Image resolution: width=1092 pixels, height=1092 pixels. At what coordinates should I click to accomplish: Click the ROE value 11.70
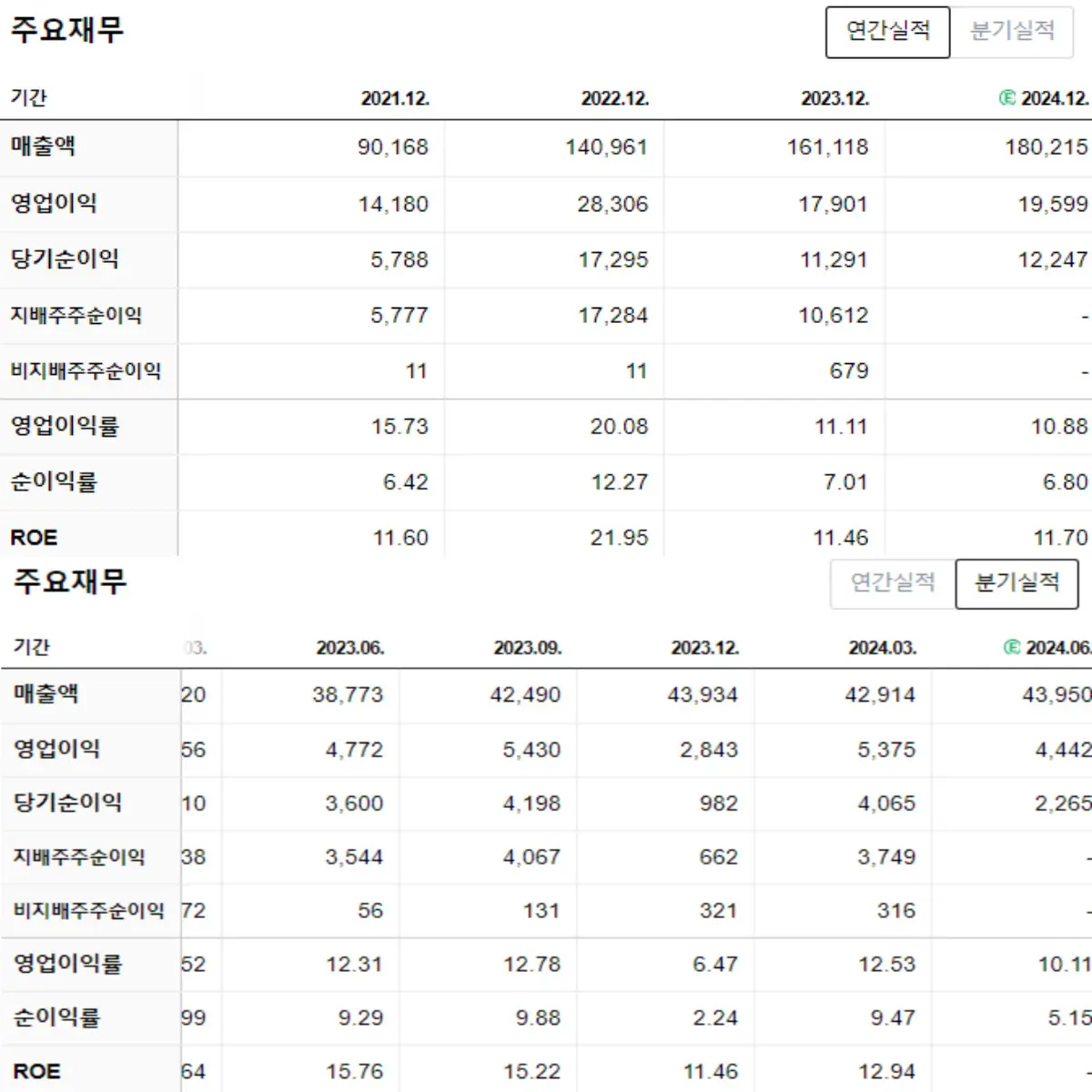coord(1060,538)
